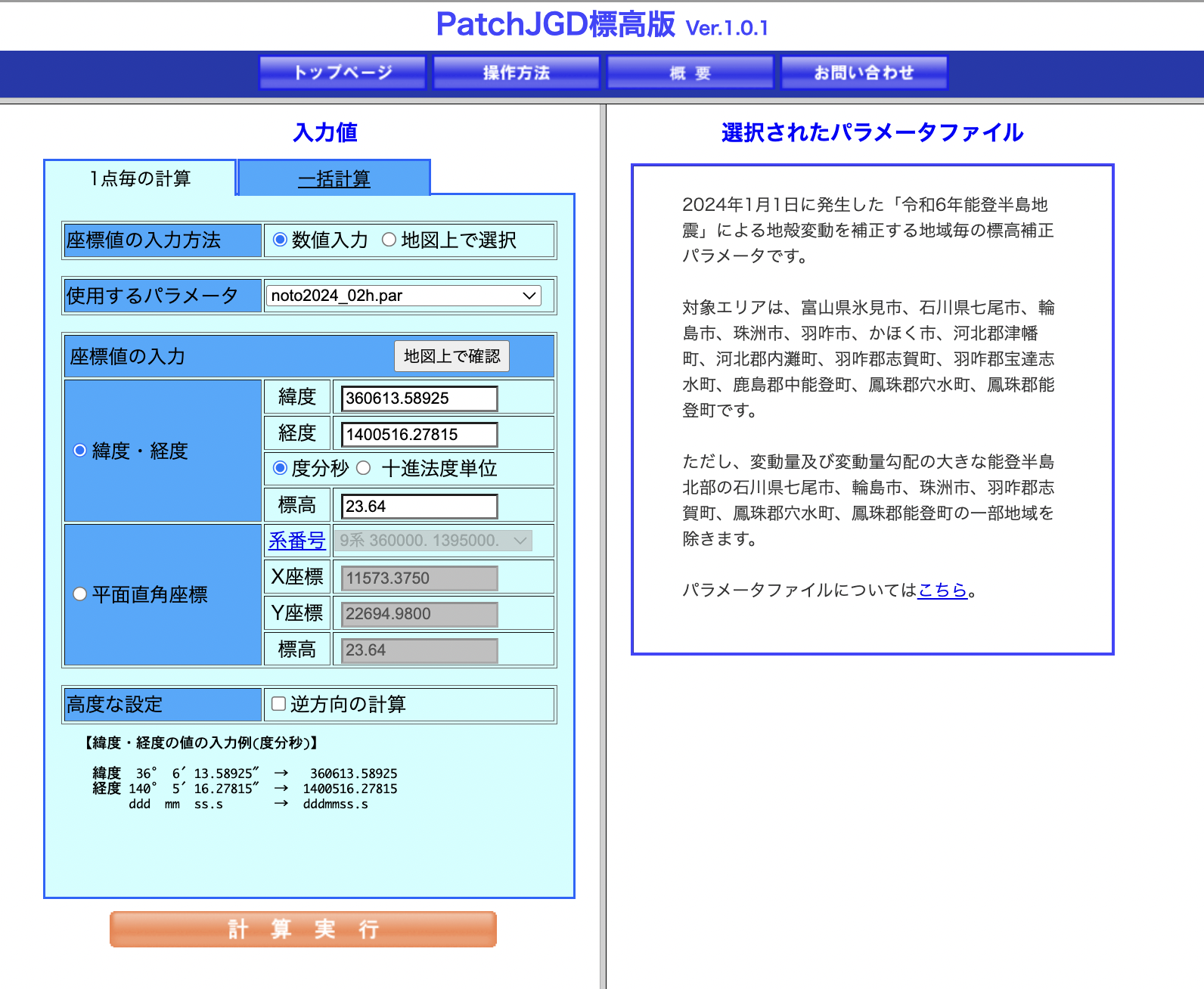Viewport: 1204px width, 989px height.
Task: Select the 1点毎の計算 tab
Action: pos(140,178)
